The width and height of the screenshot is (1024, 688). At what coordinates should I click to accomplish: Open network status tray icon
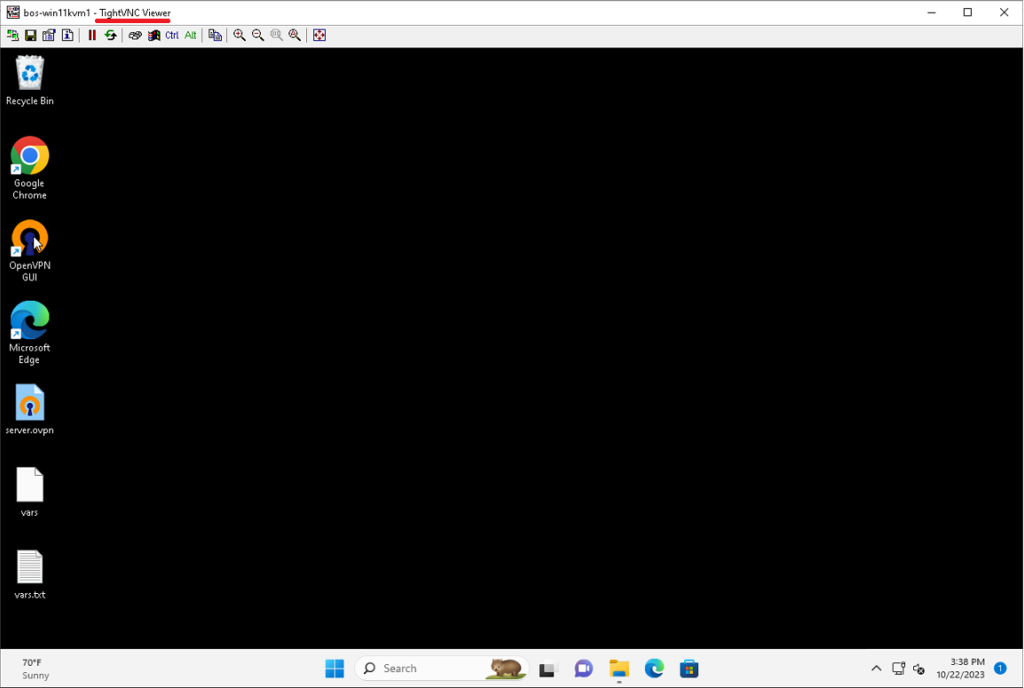pyautogui.click(x=899, y=668)
